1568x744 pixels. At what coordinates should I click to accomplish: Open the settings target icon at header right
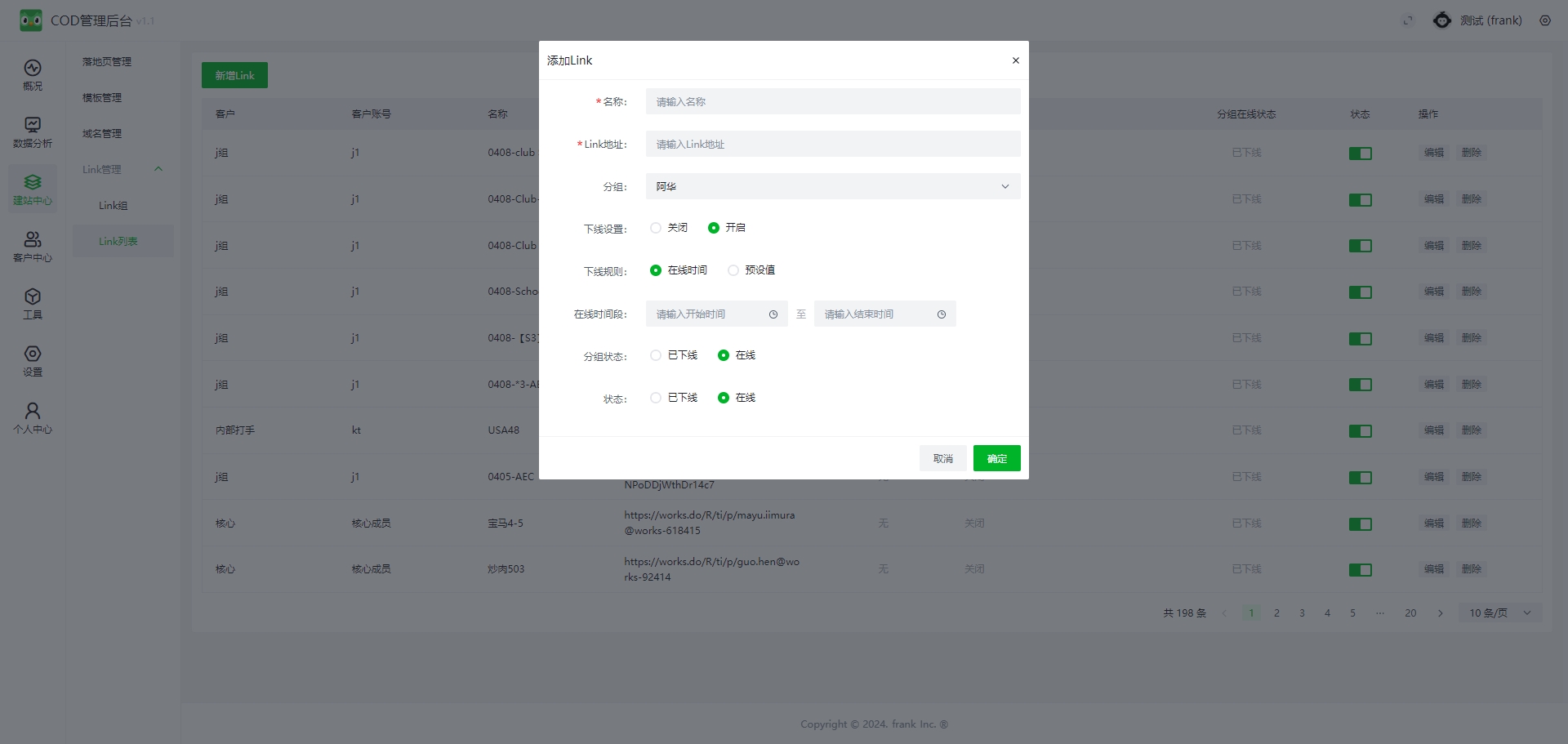[1545, 20]
